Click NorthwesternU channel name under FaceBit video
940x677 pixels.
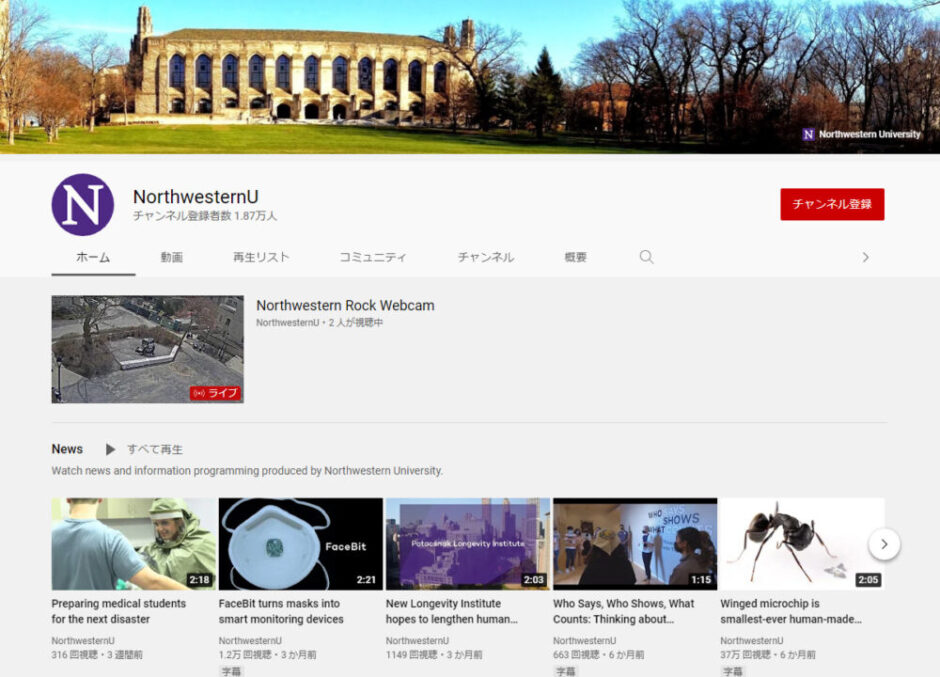click(250, 640)
